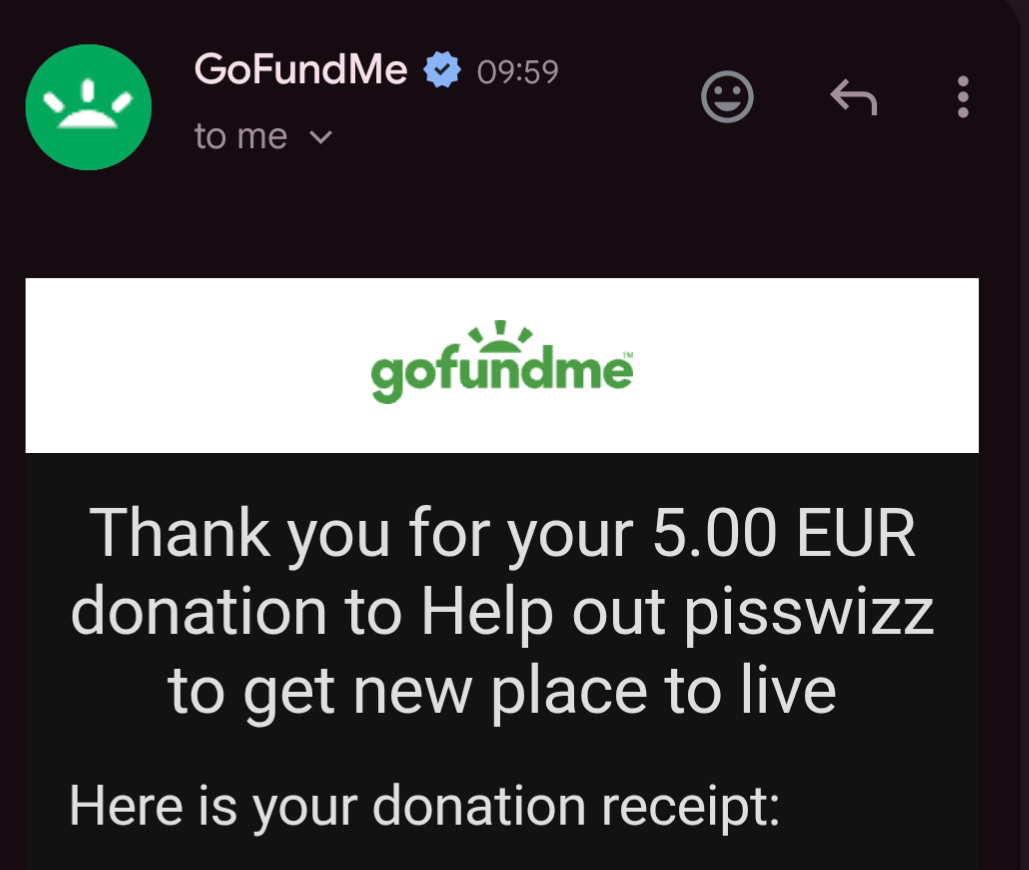Image resolution: width=1029 pixels, height=870 pixels.
Task: Click the blue verified sender badge
Action: [442, 70]
